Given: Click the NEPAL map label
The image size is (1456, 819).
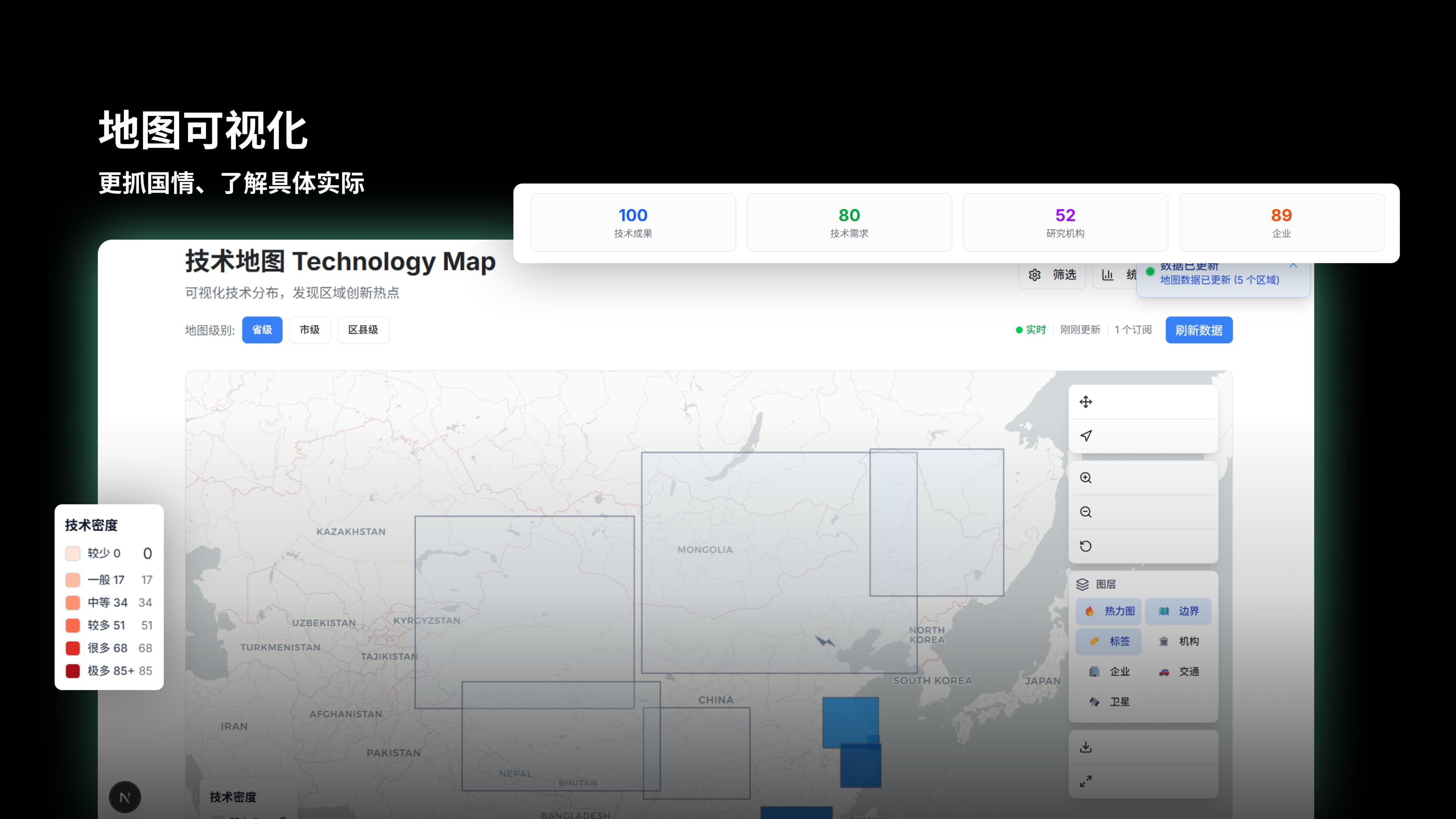Looking at the screenshot, I should coord(516,774).
